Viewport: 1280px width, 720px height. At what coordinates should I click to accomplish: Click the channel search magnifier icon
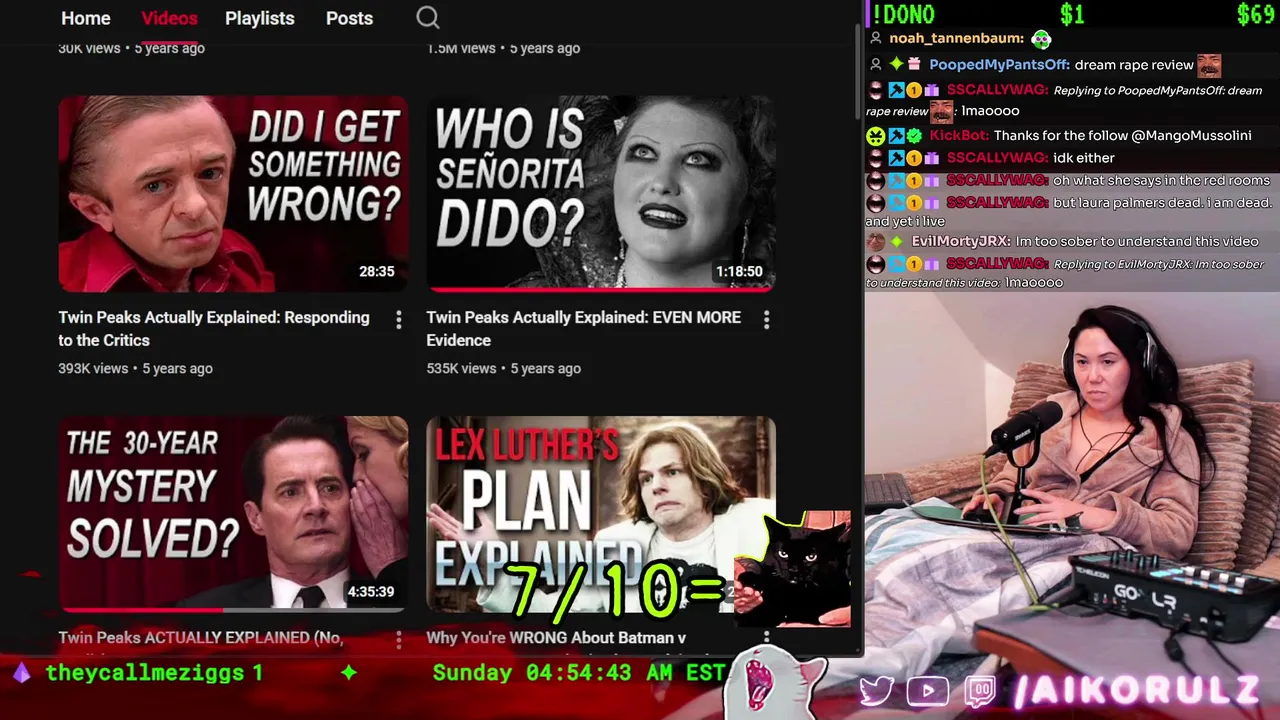tap(427, 18)
